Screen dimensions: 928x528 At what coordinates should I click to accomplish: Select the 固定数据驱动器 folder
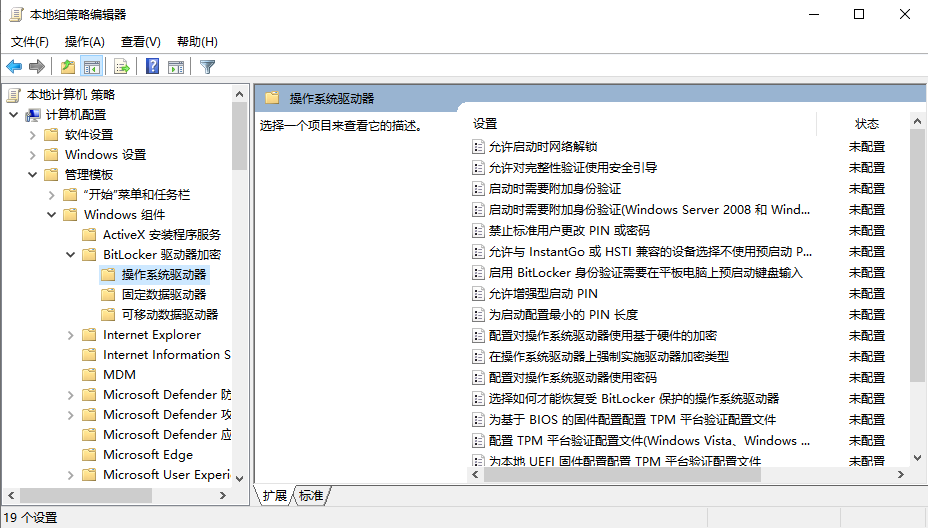coord(163,295)
